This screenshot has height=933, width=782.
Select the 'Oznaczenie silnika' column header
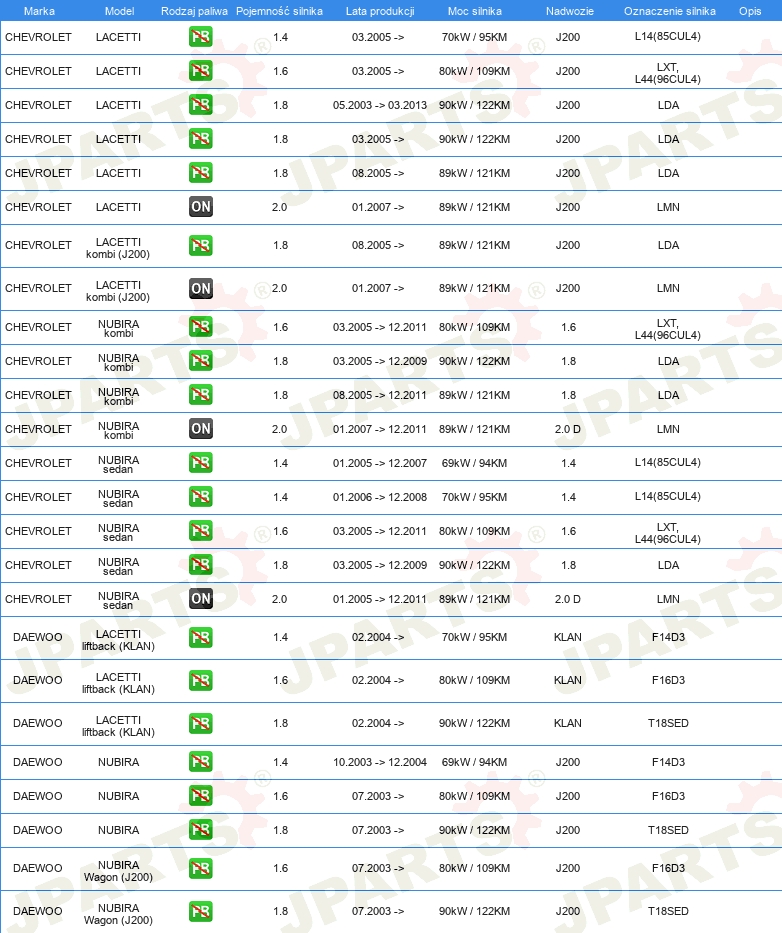pos(670,11)
